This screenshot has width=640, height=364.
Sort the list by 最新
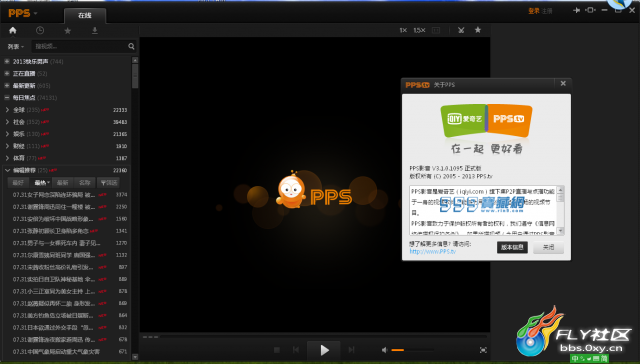click(62, 182)
